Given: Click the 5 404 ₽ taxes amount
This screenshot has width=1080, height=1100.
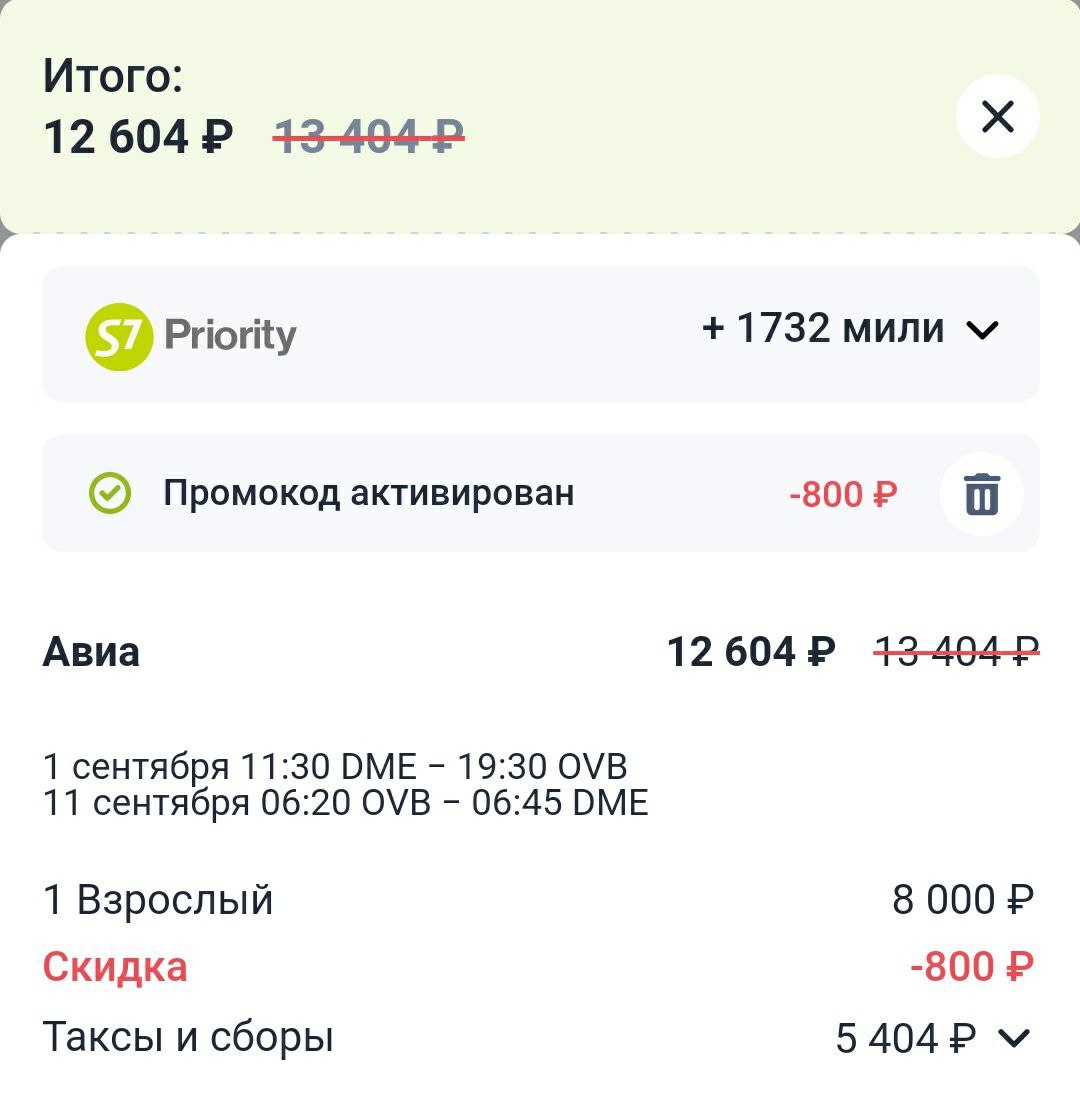Looking at the screenshot, I should tap(905, 1038).
